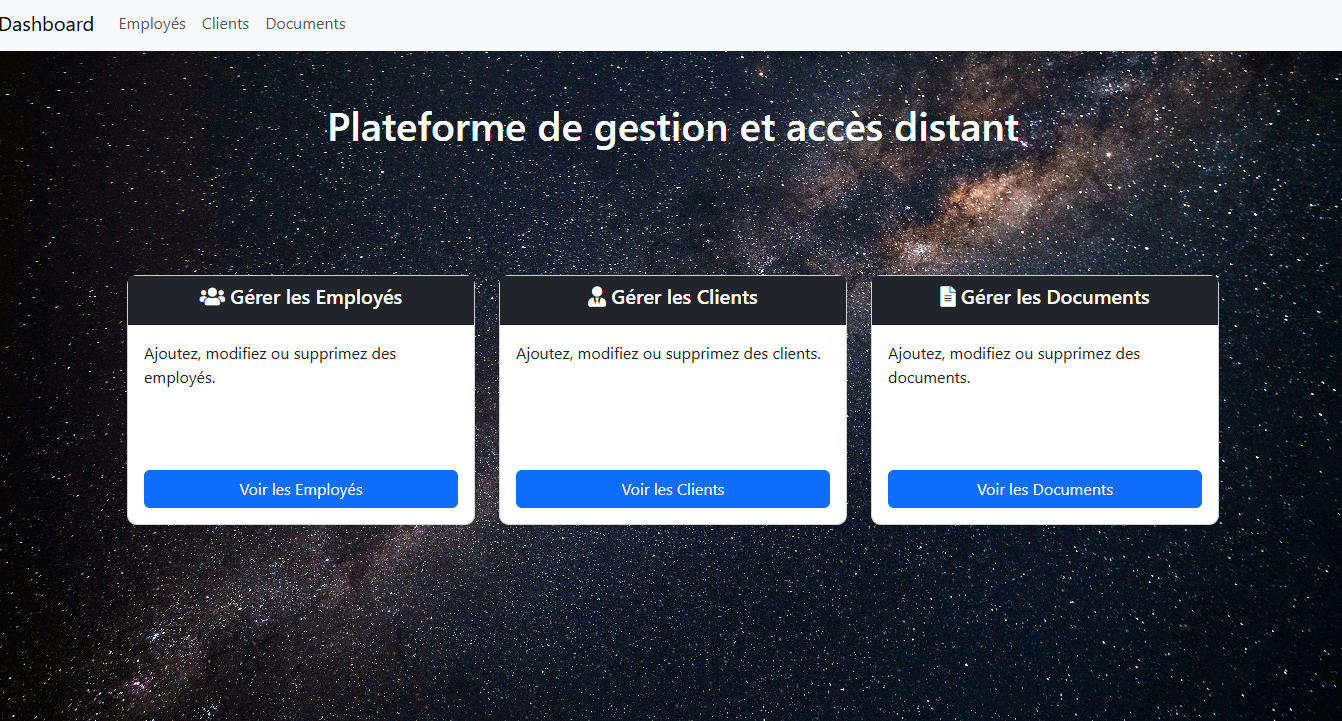Click Dashboard to return home
Screen dimensions: 1342x721
(47, 23)
